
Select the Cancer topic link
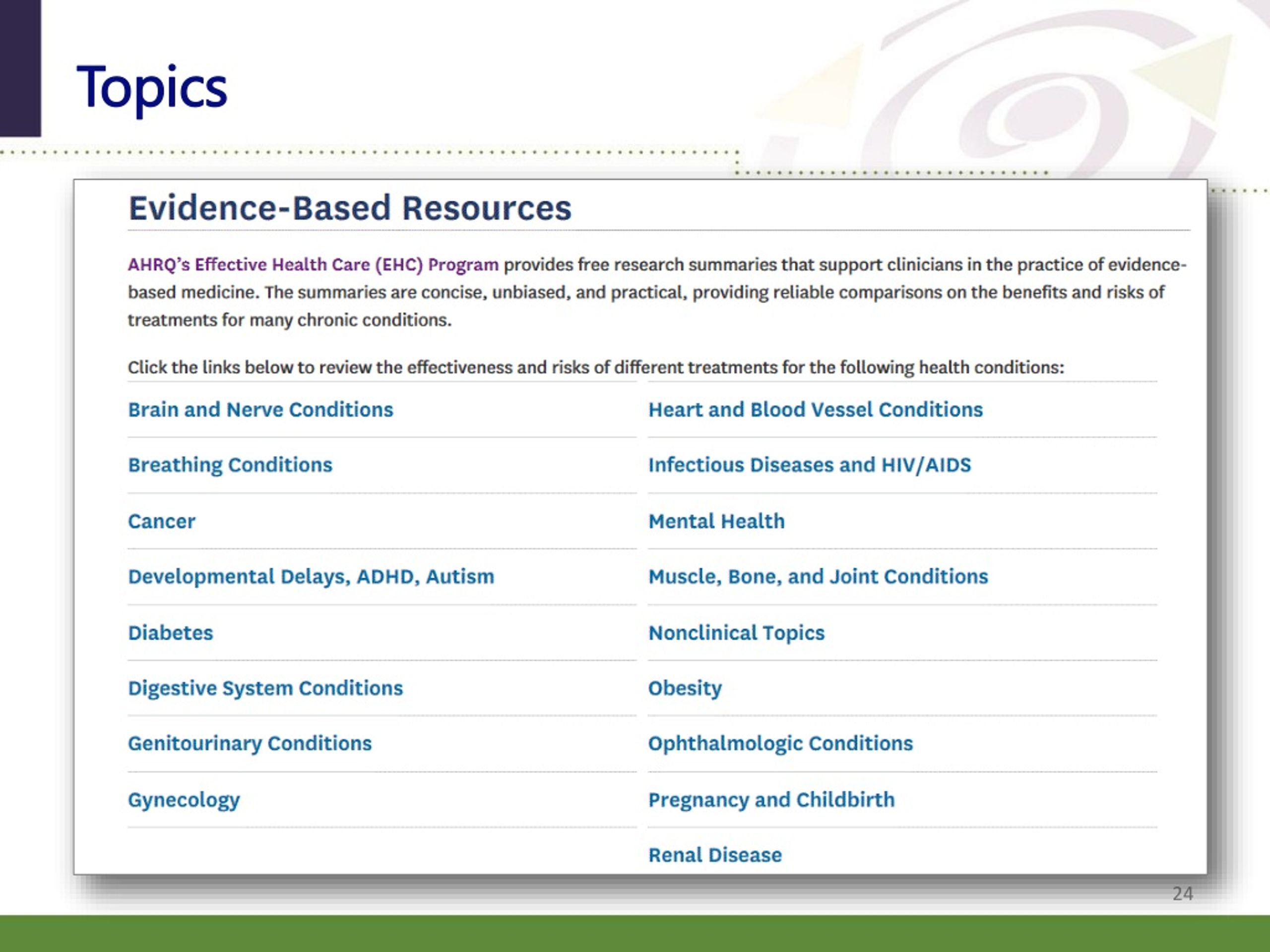coord(161,521)
